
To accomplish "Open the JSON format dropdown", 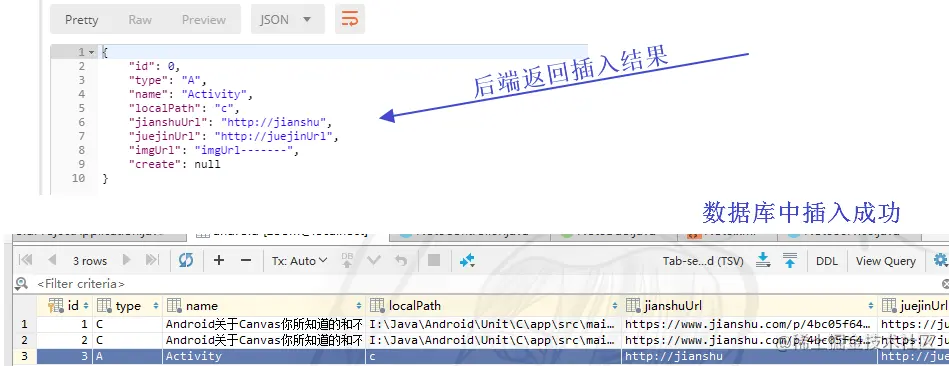I will point(287,19).
